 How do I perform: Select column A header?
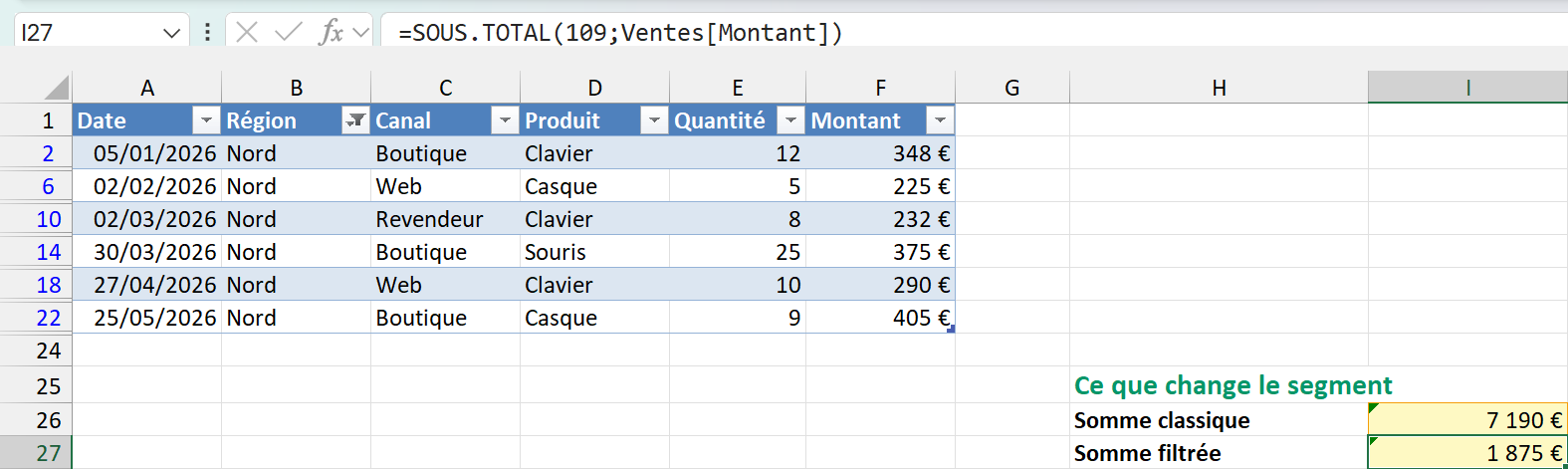coord(147,88)
